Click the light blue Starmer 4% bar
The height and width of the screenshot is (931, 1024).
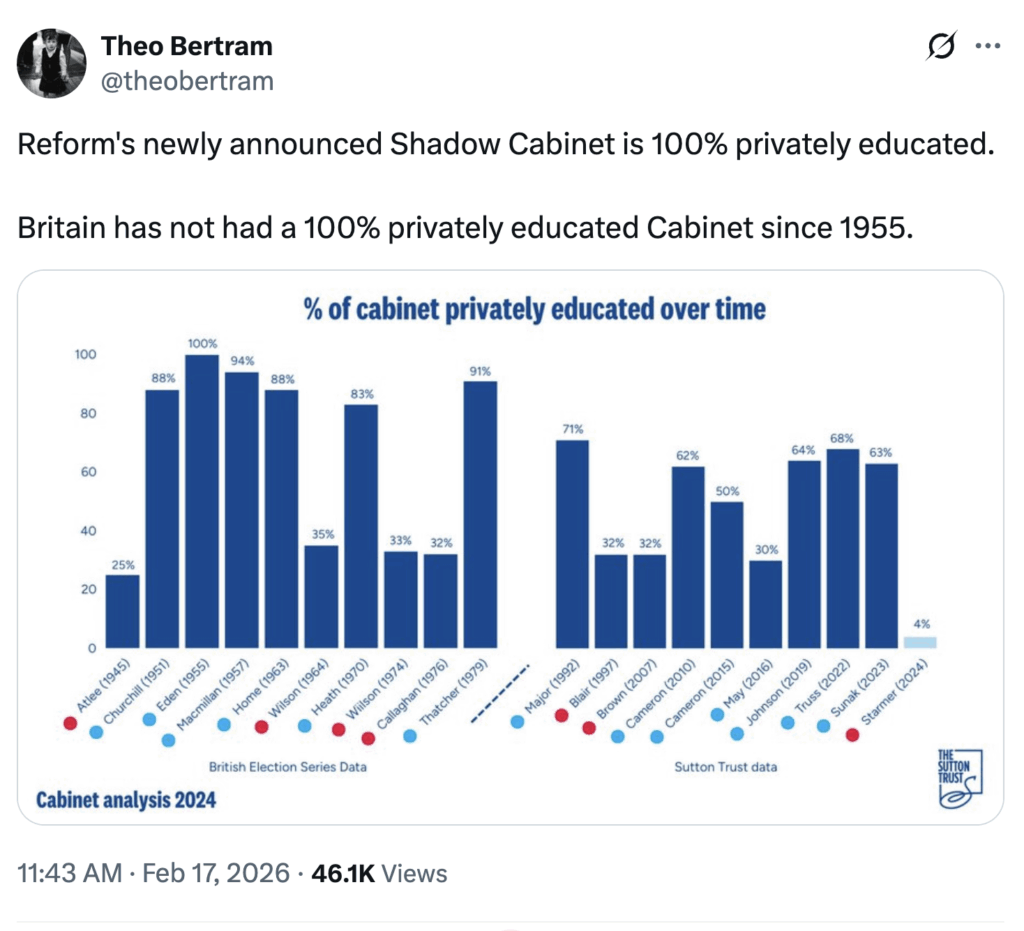920,642
